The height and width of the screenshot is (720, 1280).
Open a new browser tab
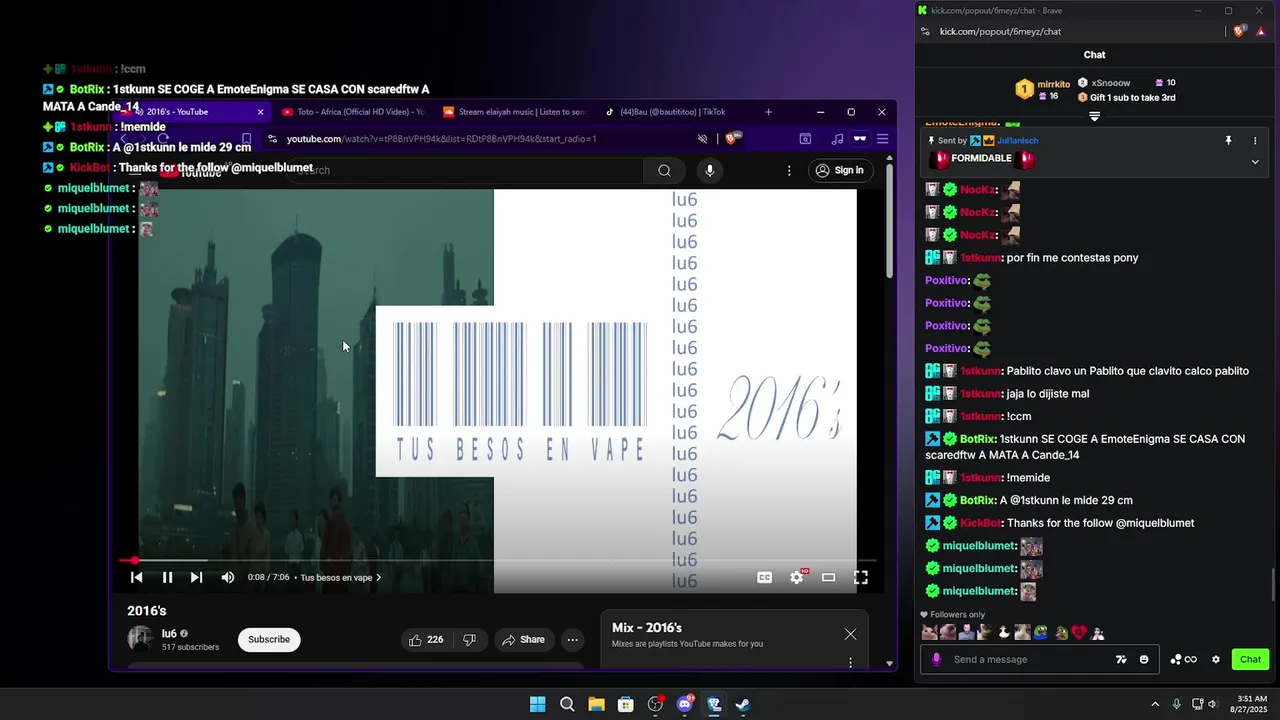pyautogui.click(x=768, y=112)
